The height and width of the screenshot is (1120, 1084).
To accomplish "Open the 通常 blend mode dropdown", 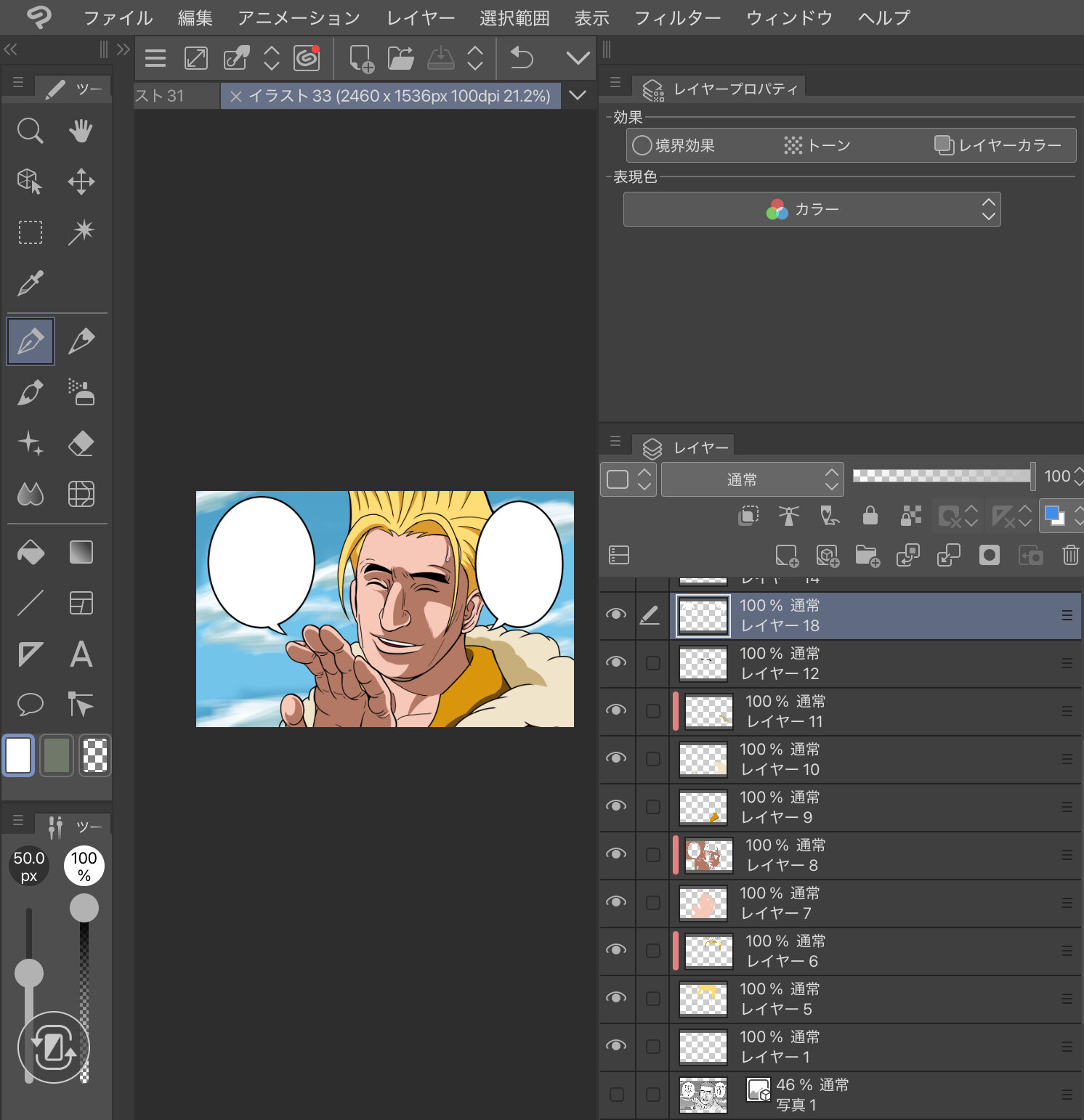I will tap(752, 479).
